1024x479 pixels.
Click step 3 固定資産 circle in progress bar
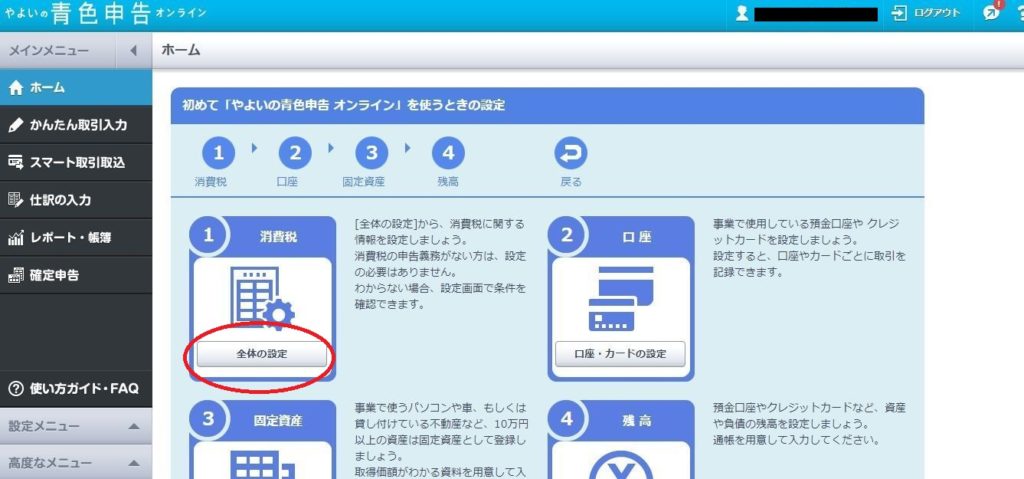pos(372,154)
